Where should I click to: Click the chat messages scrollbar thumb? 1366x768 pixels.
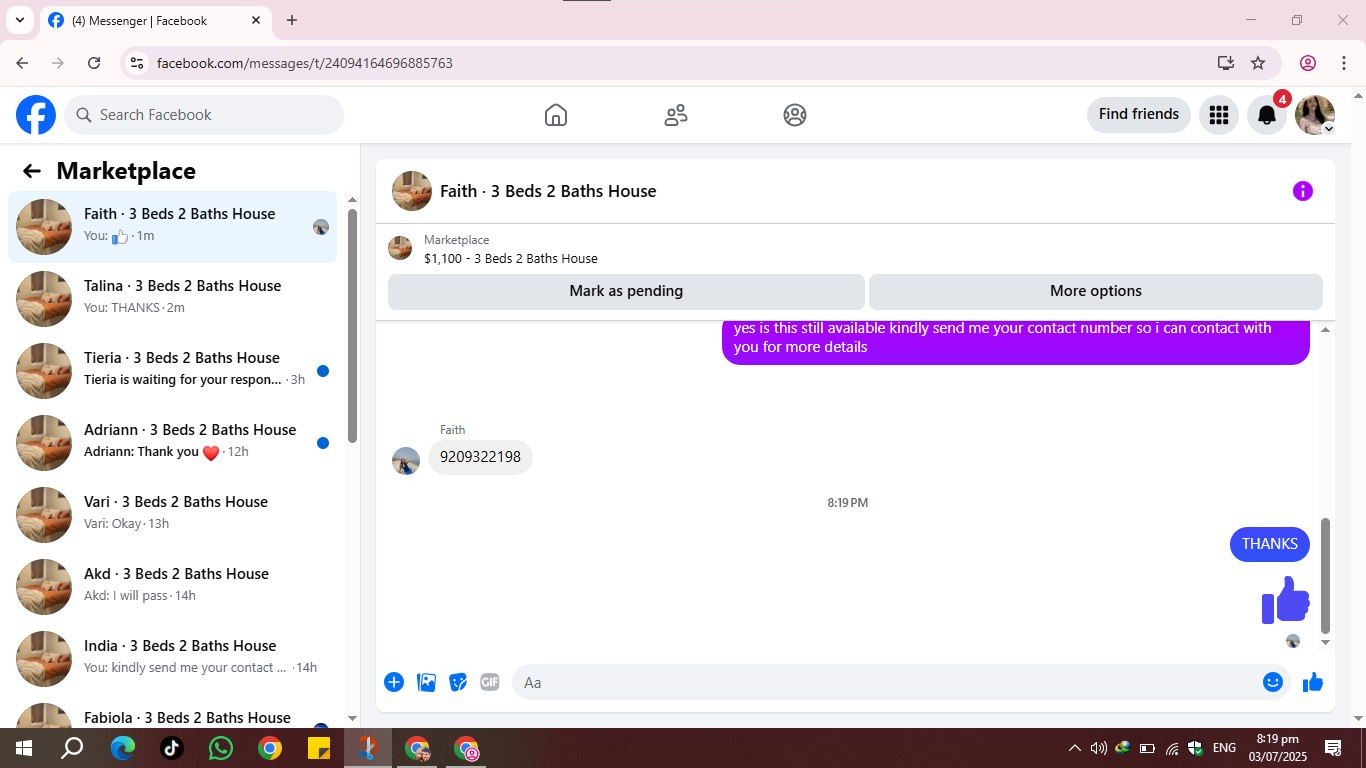click(1326, 576)
